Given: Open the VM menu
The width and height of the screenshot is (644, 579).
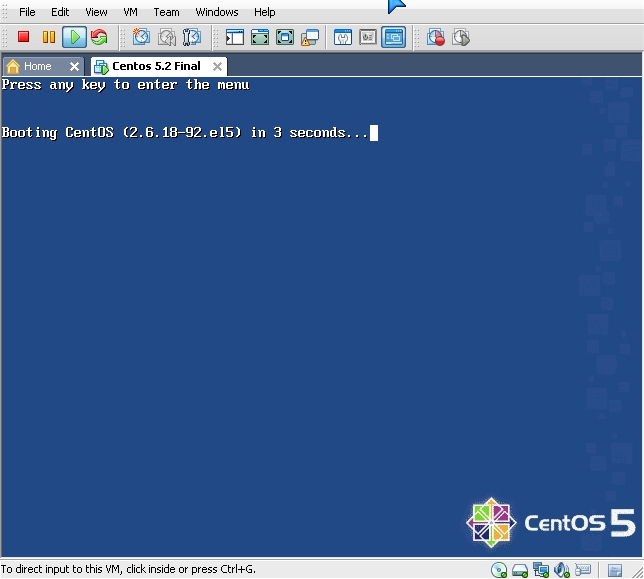Looking at the screenshot, I should click(x=130, y=12).
